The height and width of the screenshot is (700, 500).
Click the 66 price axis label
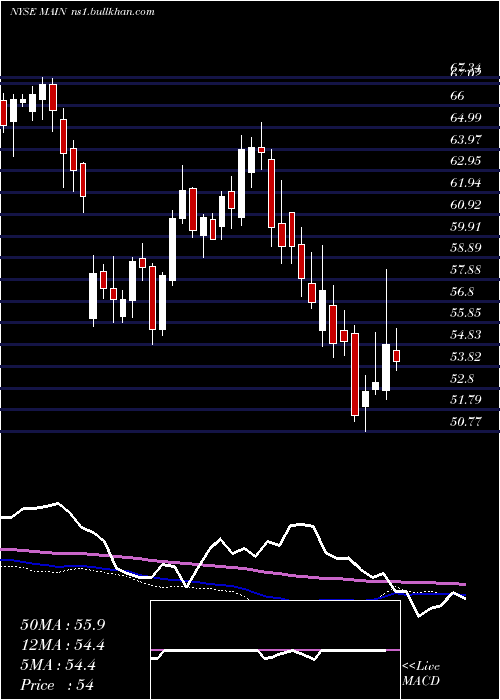pos(458,96)
